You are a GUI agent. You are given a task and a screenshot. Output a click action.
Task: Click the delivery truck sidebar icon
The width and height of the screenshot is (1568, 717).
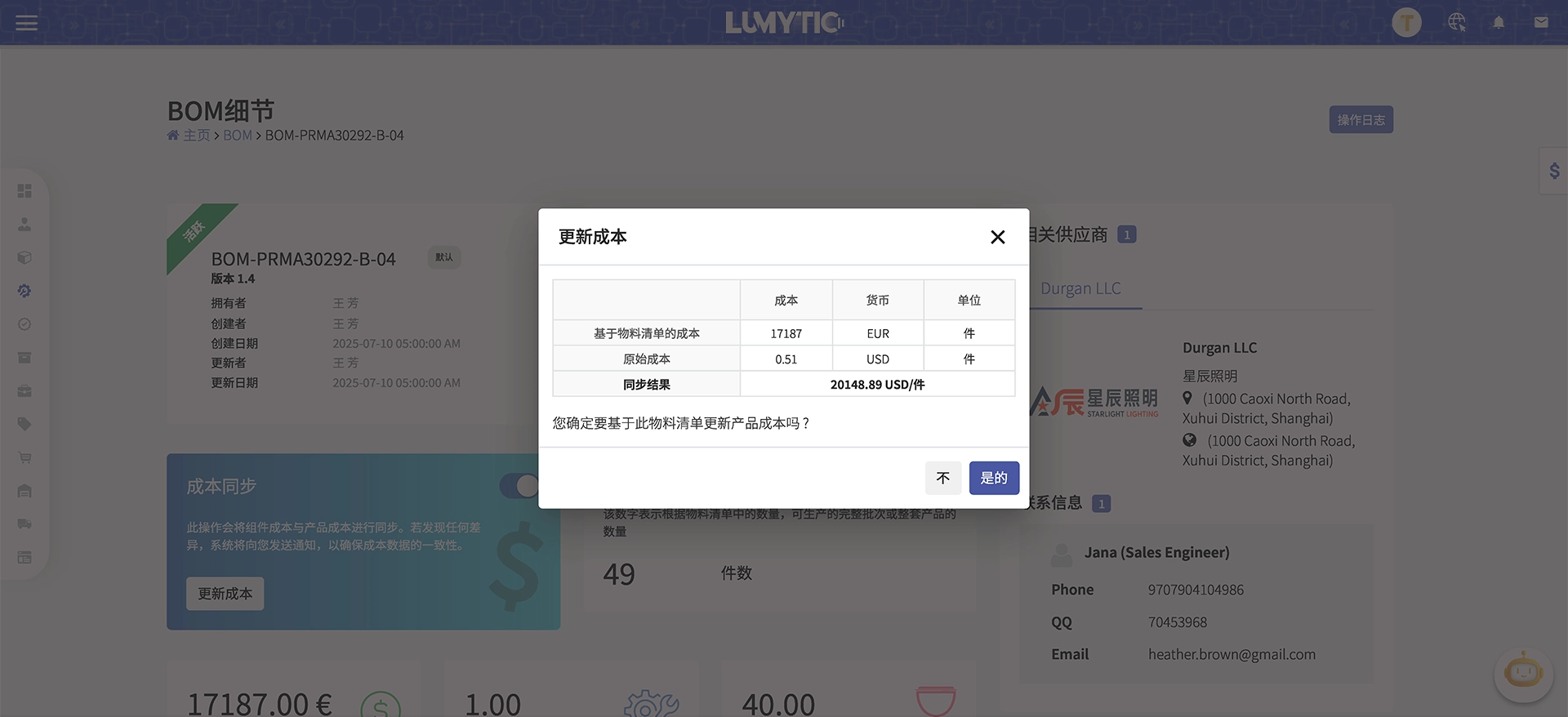click(x=24, y=524)
